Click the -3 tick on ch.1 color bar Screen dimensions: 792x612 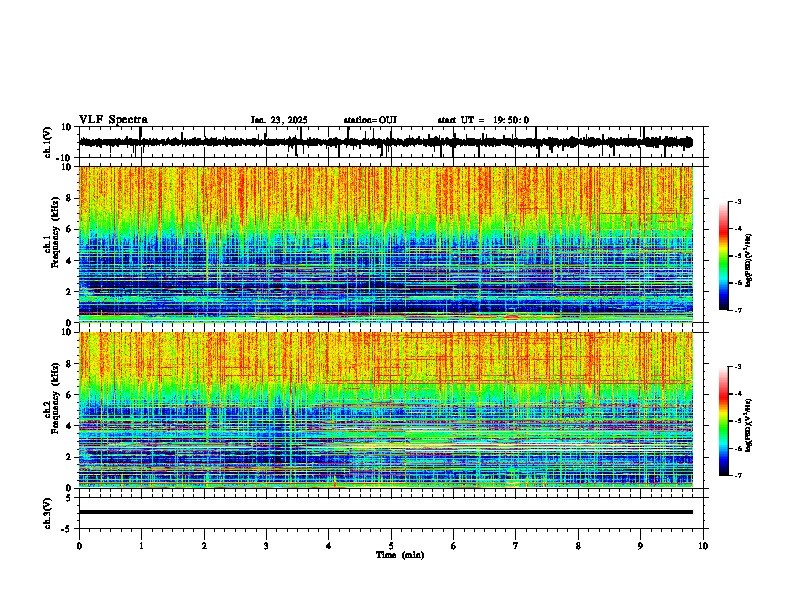(738, 202)
